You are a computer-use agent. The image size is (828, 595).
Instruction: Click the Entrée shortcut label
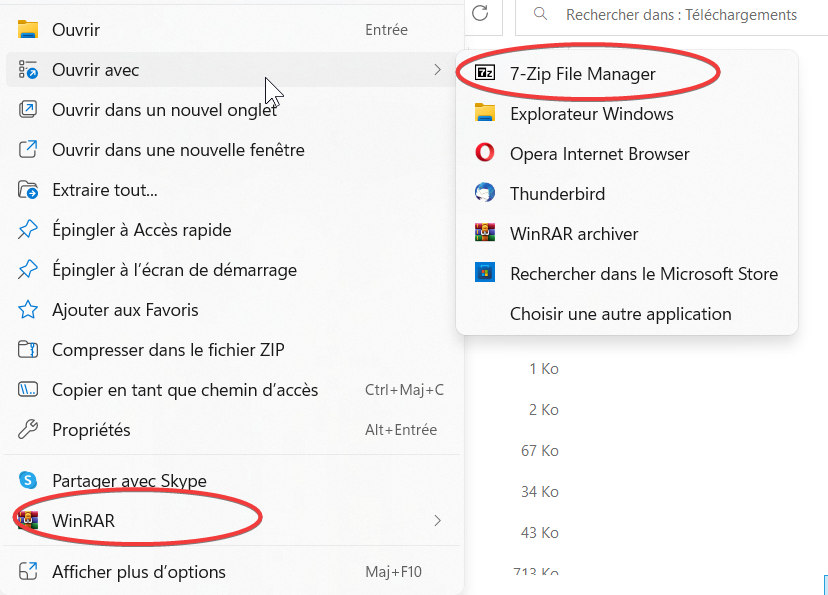point(387,30)
